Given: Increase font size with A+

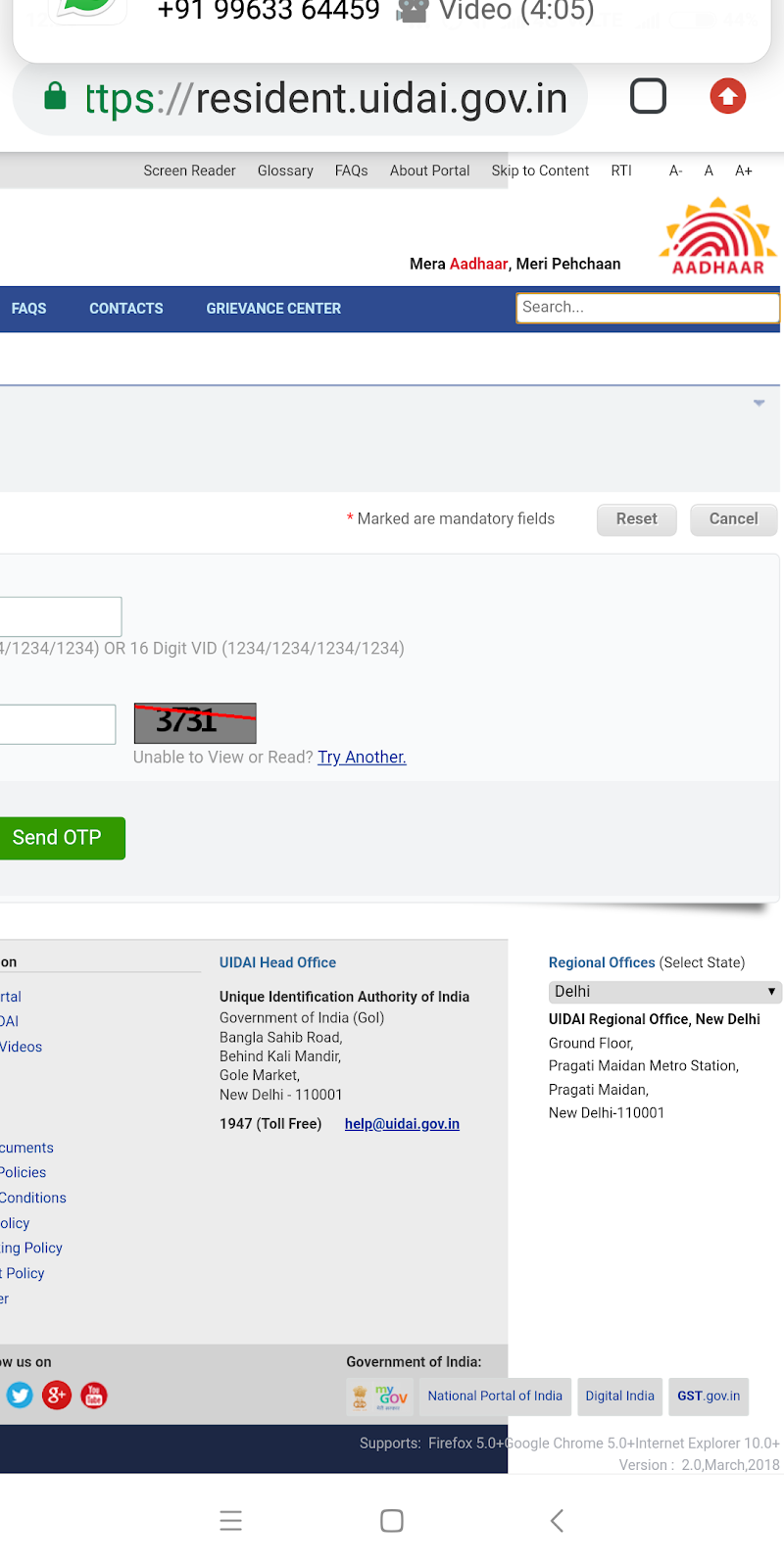Looking at the screenshot, I should (744, 171).
